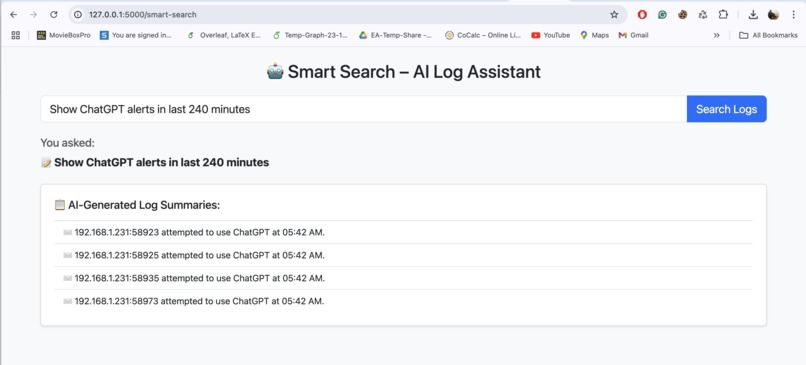Select the log entry for port 58973
The width and height of the screenshot is (806, 365).
click(x=403, y=301)
